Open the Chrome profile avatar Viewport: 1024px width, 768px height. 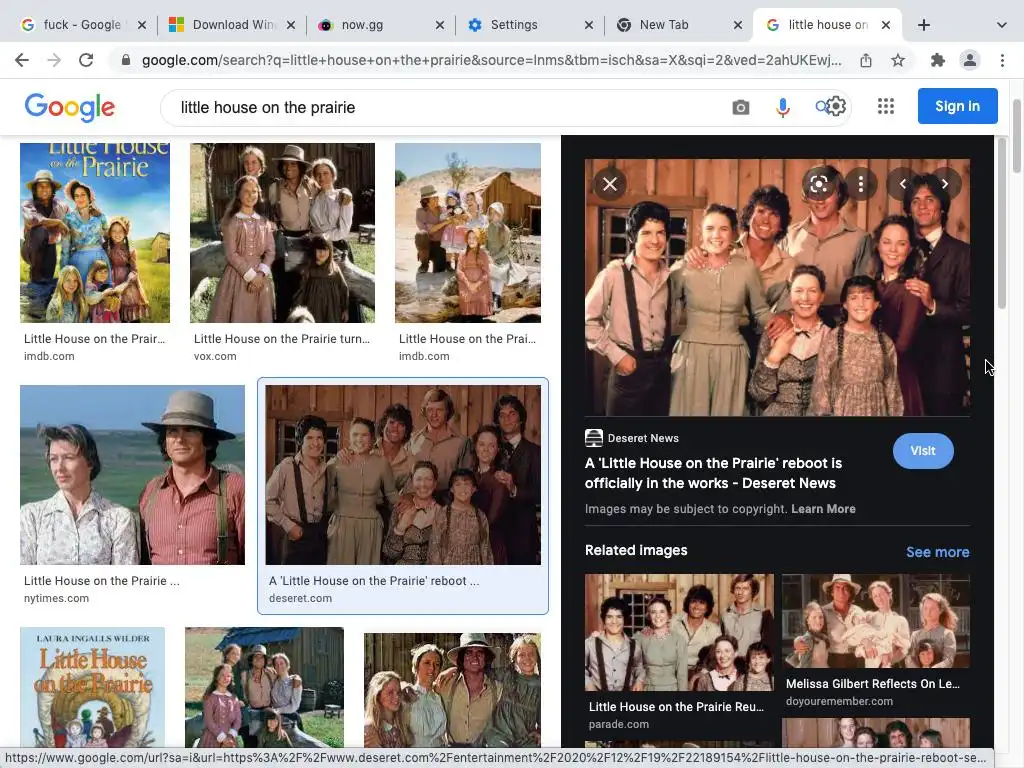click(970, 60)
